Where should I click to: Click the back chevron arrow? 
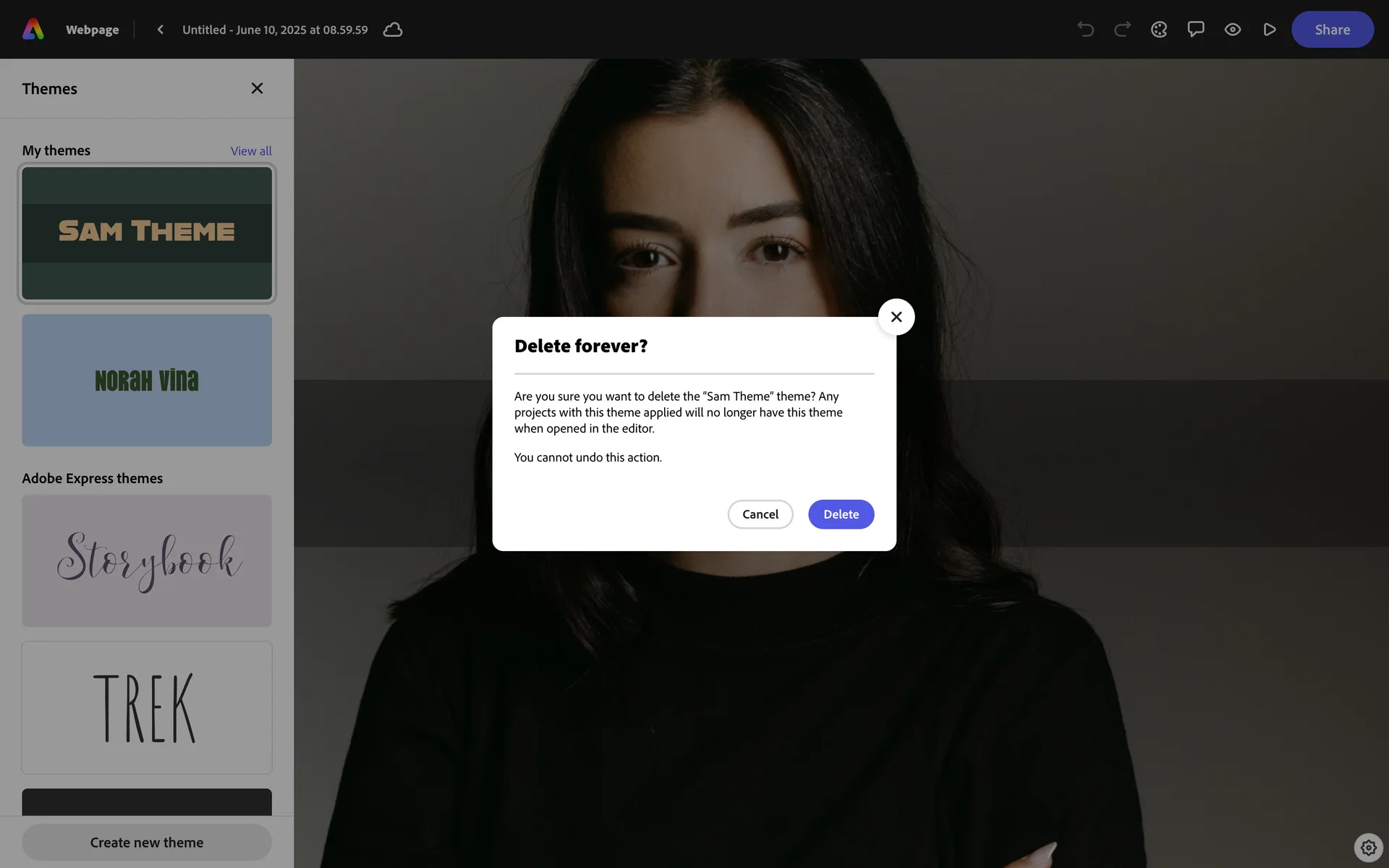point(161,30)
